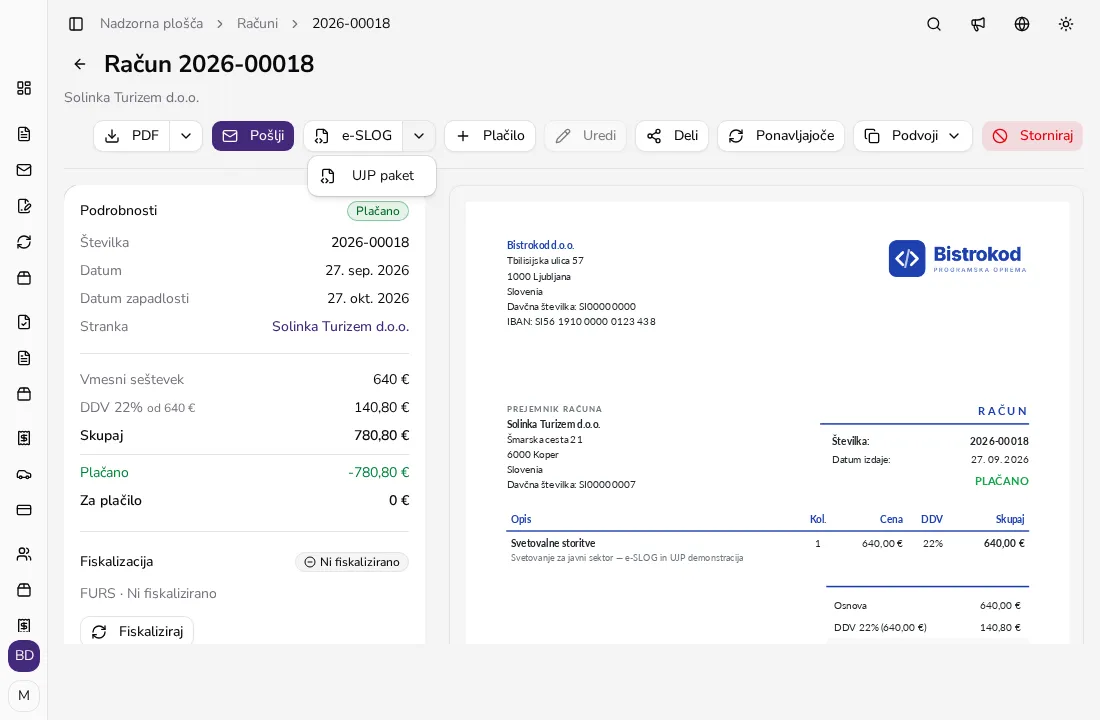Click the M avatar in sidebar
The image size is (1100, 720).
24,695
